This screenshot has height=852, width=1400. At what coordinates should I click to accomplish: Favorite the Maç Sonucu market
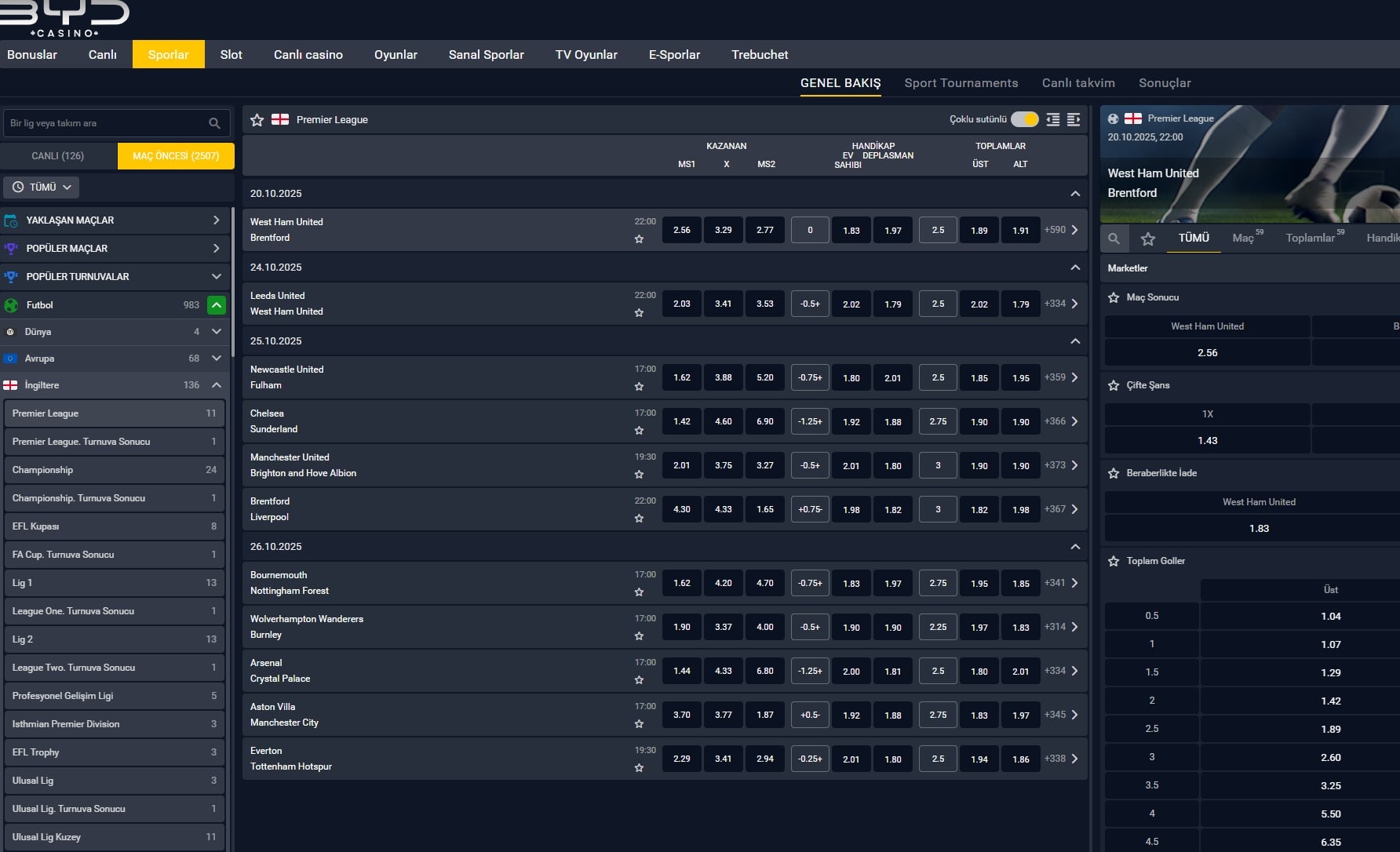point(1114,297)
